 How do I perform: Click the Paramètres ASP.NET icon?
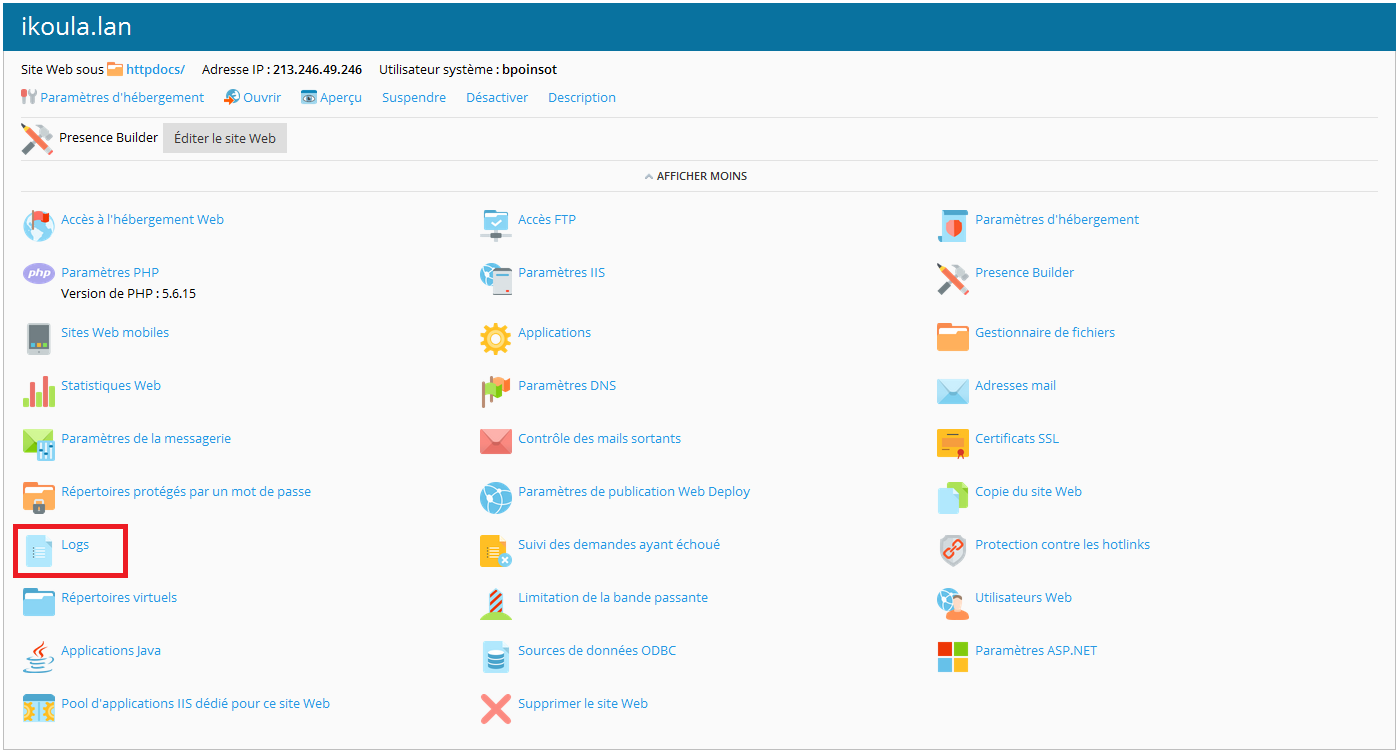pos(952,657)
